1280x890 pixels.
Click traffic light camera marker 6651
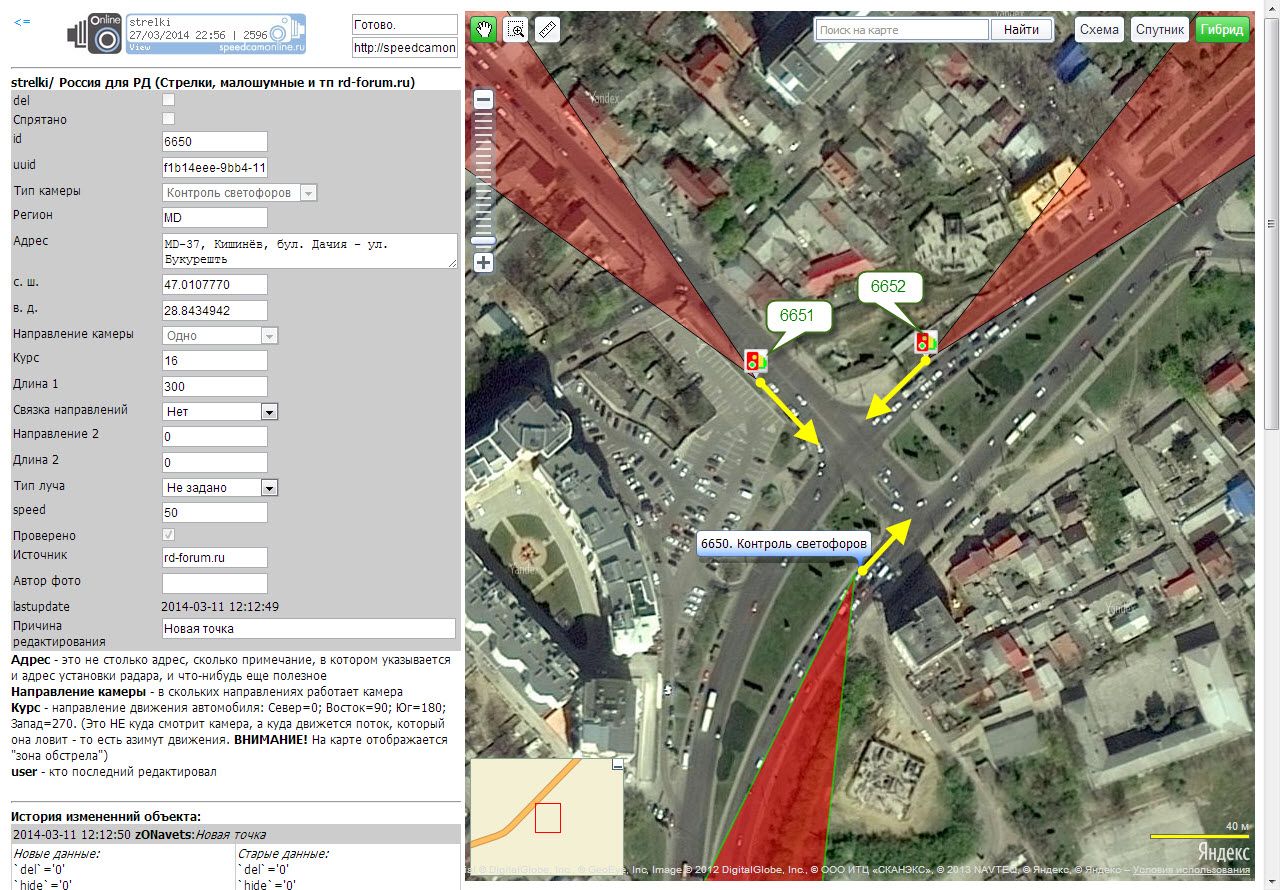756,360
